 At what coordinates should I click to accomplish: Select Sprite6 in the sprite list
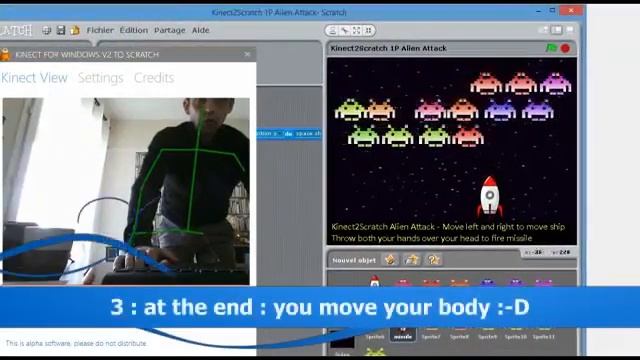pyautogui.click(x=375, y=334)
